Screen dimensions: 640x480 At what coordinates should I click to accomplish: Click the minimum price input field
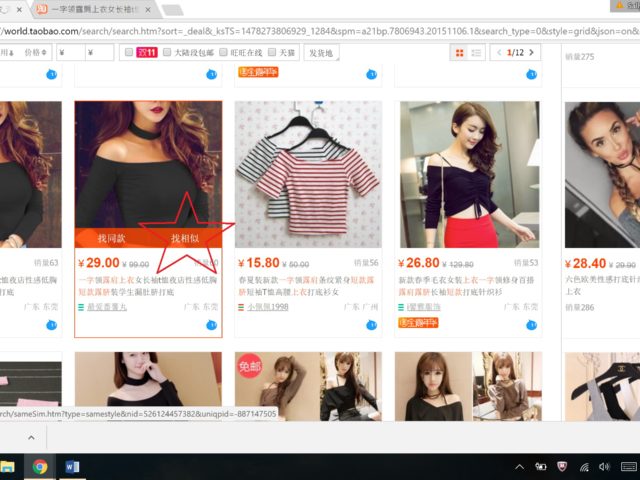click(71, 52)
